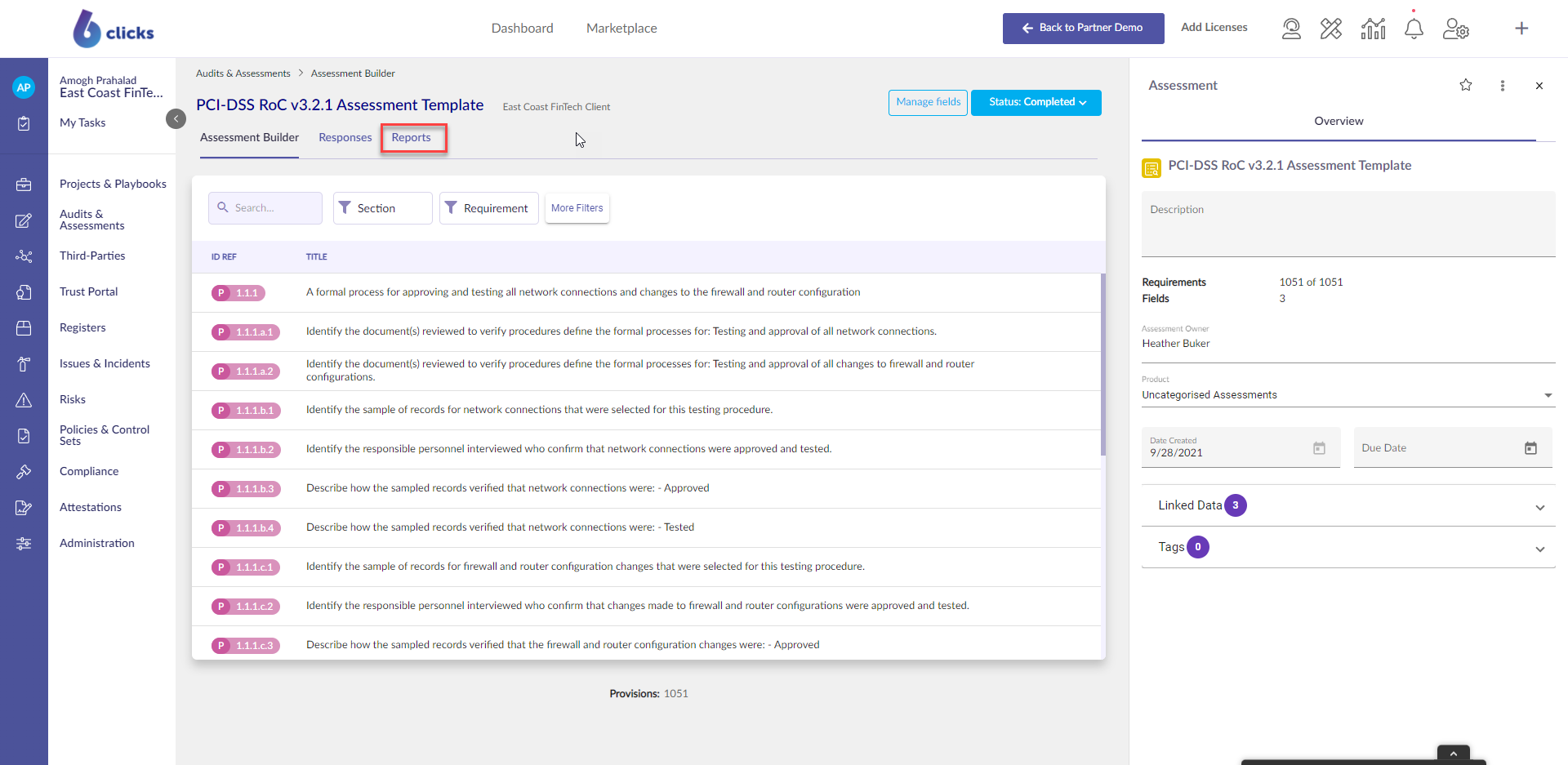Open the notifications bell
The width and height of the screenshot is (1568, 765).
click(x=1414, y=29)
